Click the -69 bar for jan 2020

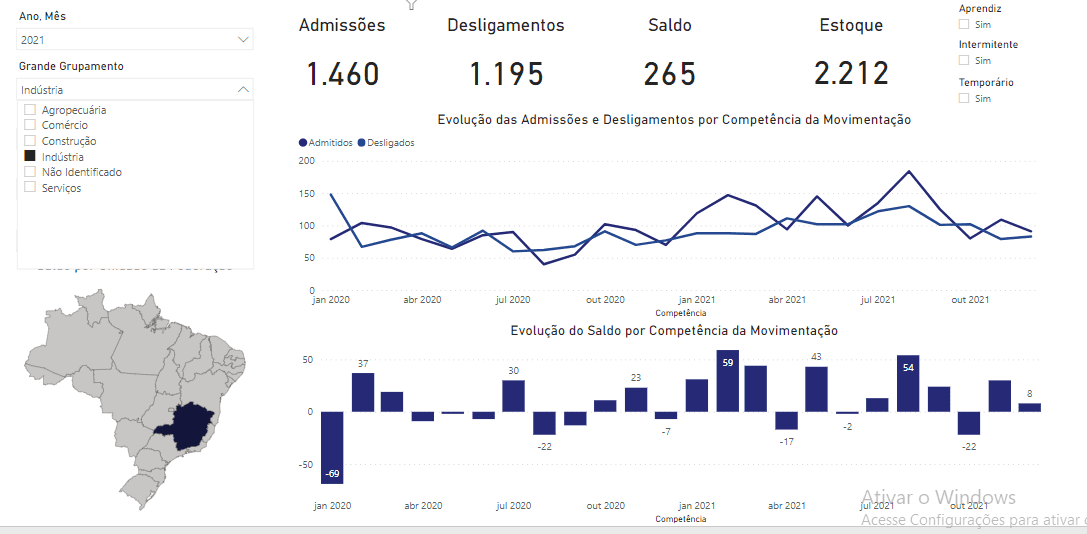pyautogui.click(x=332, y=447)
